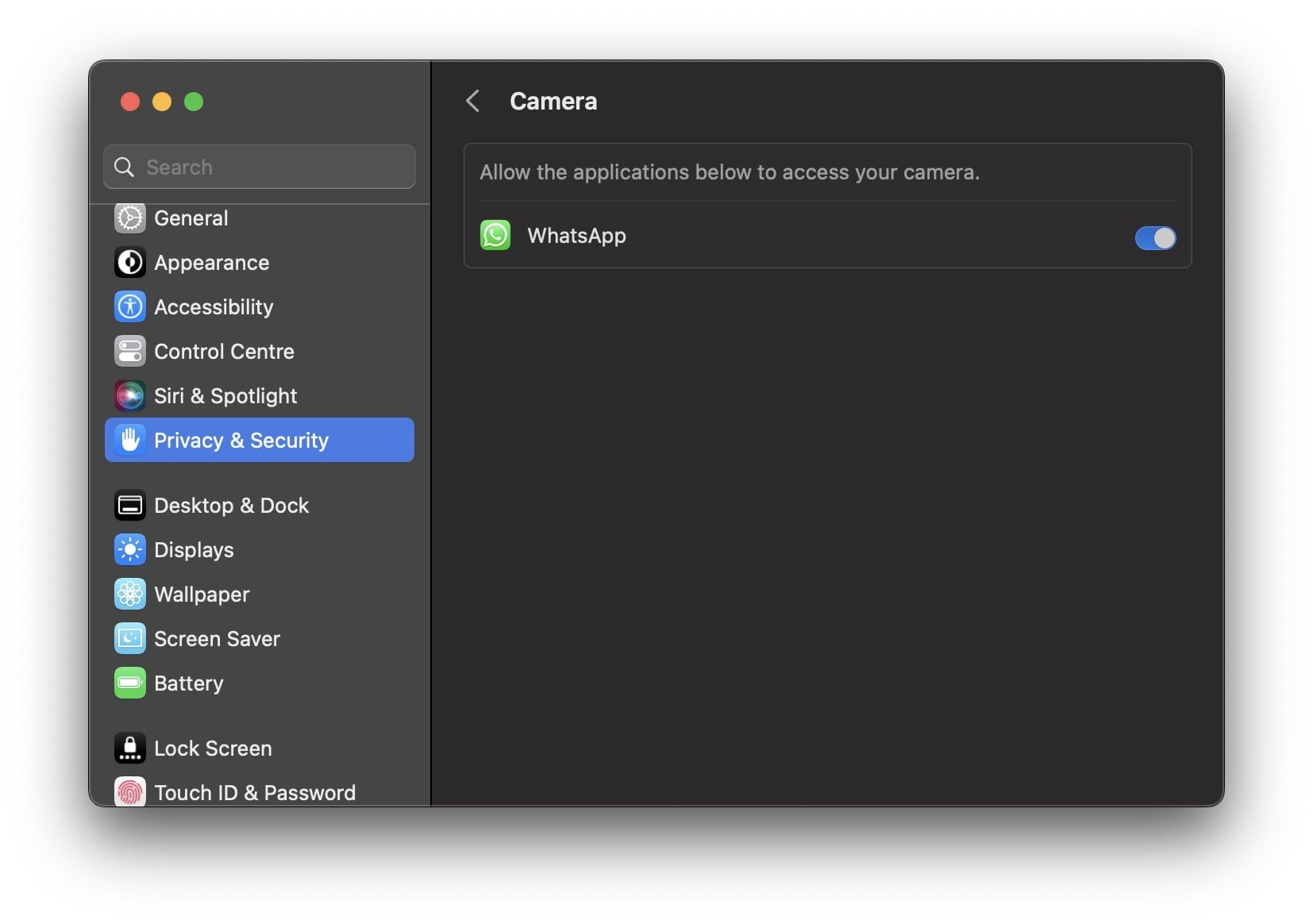Open Siri & Spotlight settings icon
This screenshot has width=1313, height=924.
coord(129,396)
